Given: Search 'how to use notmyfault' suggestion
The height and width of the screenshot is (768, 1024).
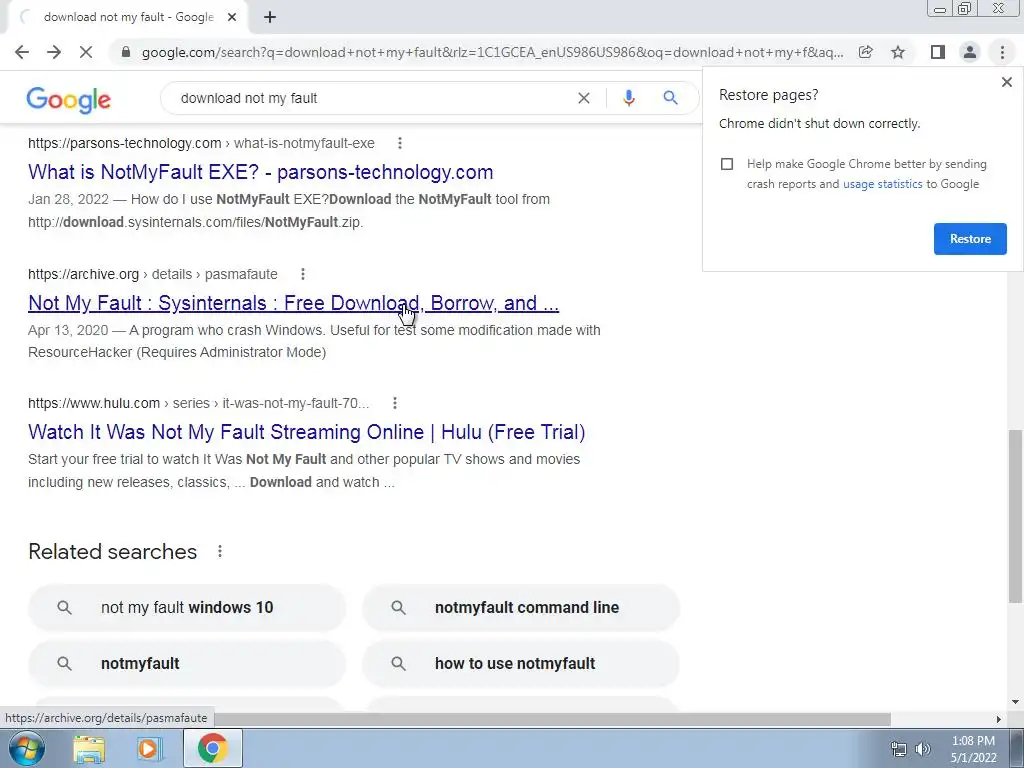Looking at the screenshot, I should coord(520,664).
